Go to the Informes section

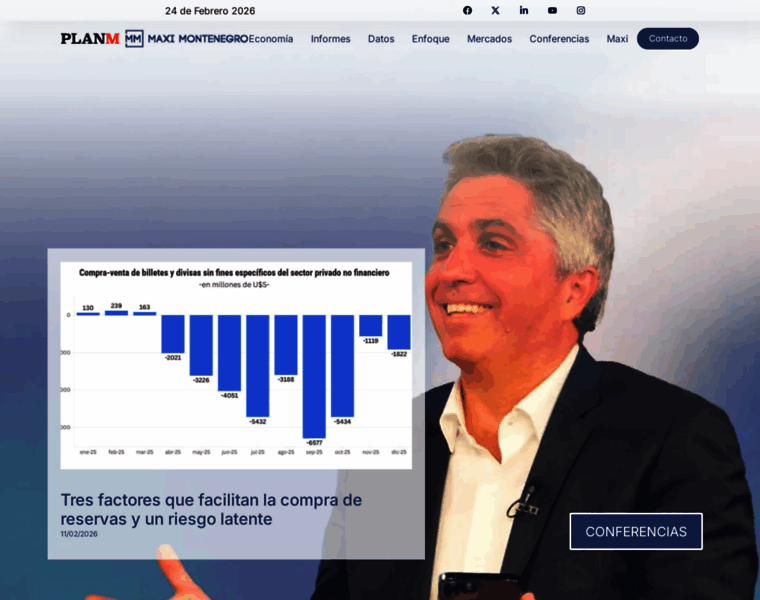click(330, 39)
